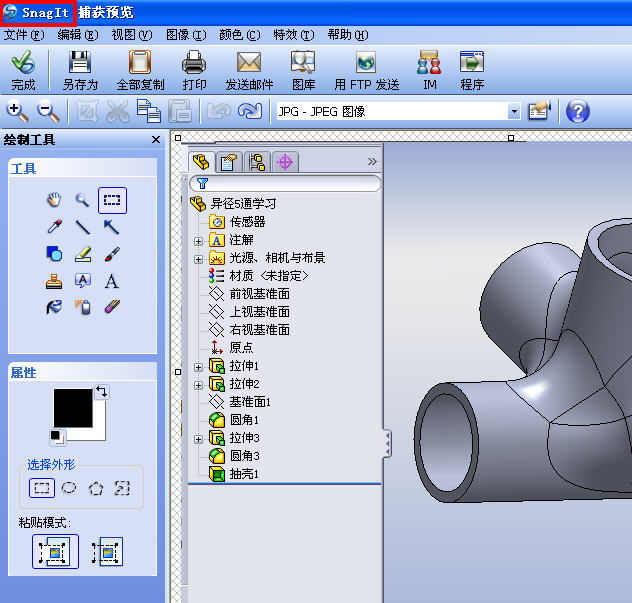This screenshot has width=632, height=603.
Task: Click the 程序 output icon
Action: tap(472, 62)
